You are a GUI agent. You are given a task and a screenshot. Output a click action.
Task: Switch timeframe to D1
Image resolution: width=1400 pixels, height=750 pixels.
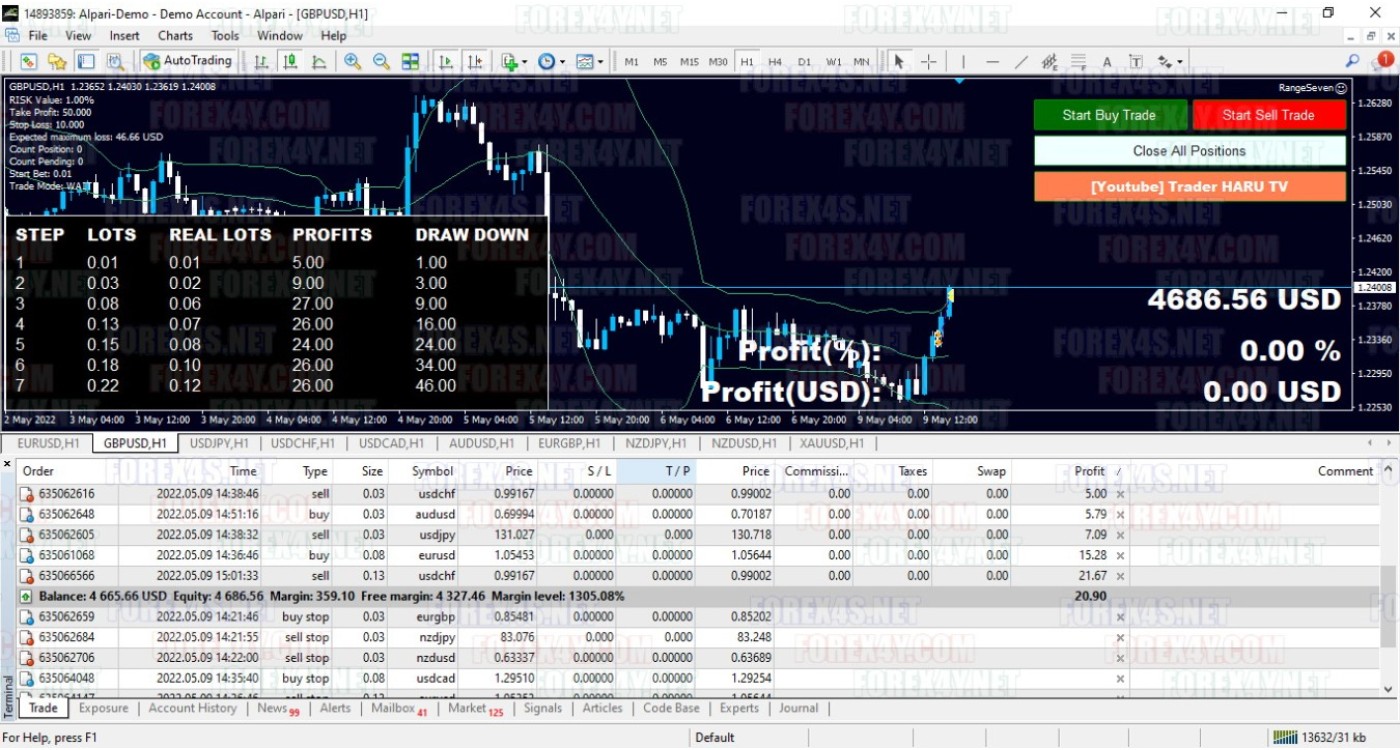tap(804, 62)
